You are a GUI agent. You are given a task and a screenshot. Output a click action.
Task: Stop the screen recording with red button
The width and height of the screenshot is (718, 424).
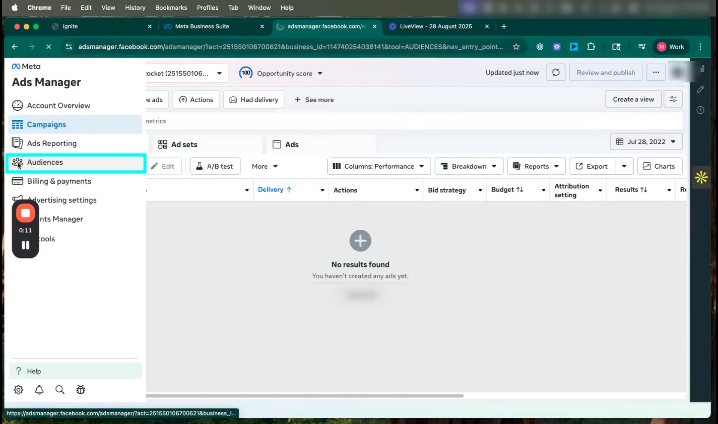pyautogui.click(x=26, y=213)
